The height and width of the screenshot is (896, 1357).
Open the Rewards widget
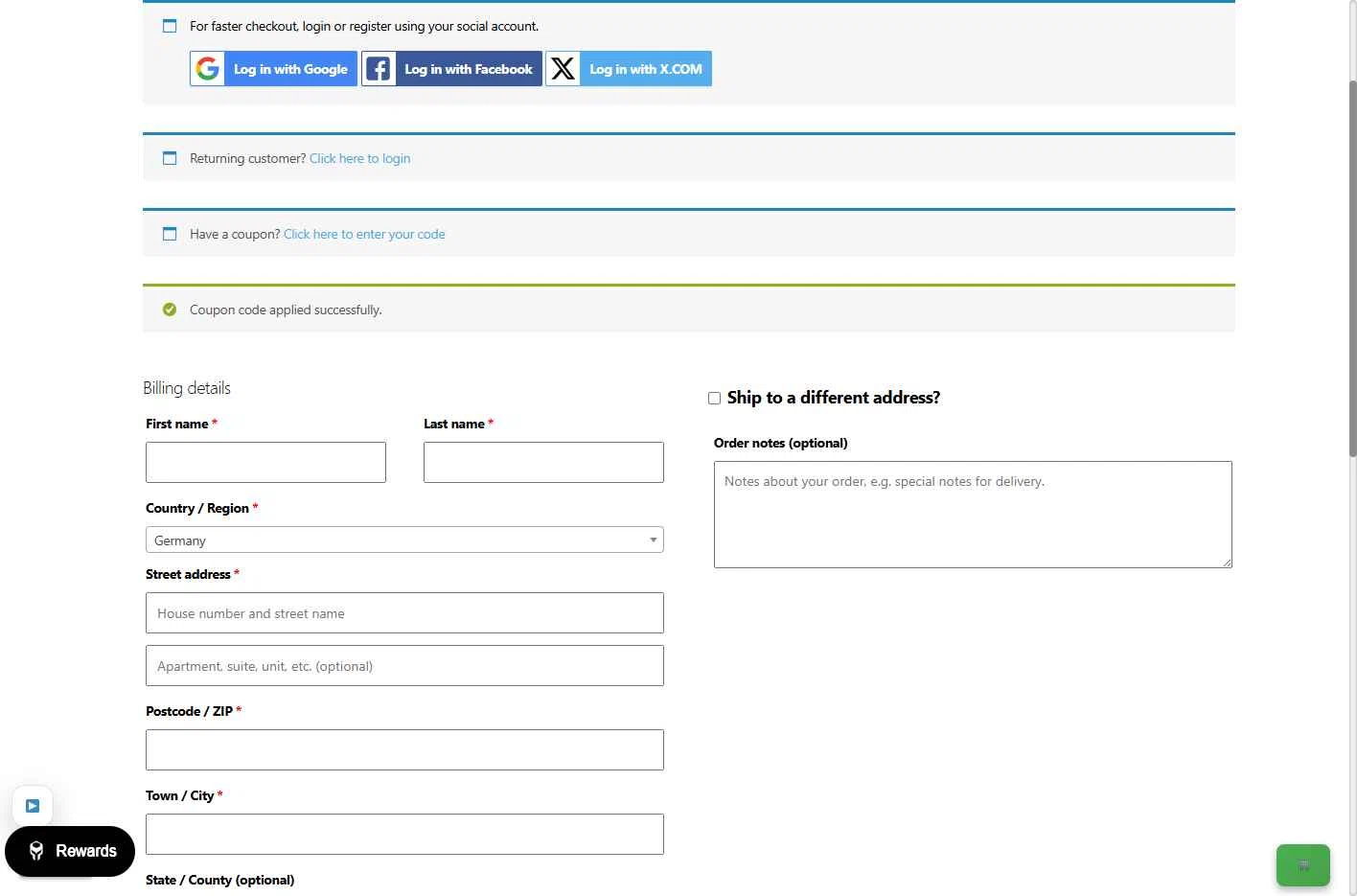tap(70, 851)
